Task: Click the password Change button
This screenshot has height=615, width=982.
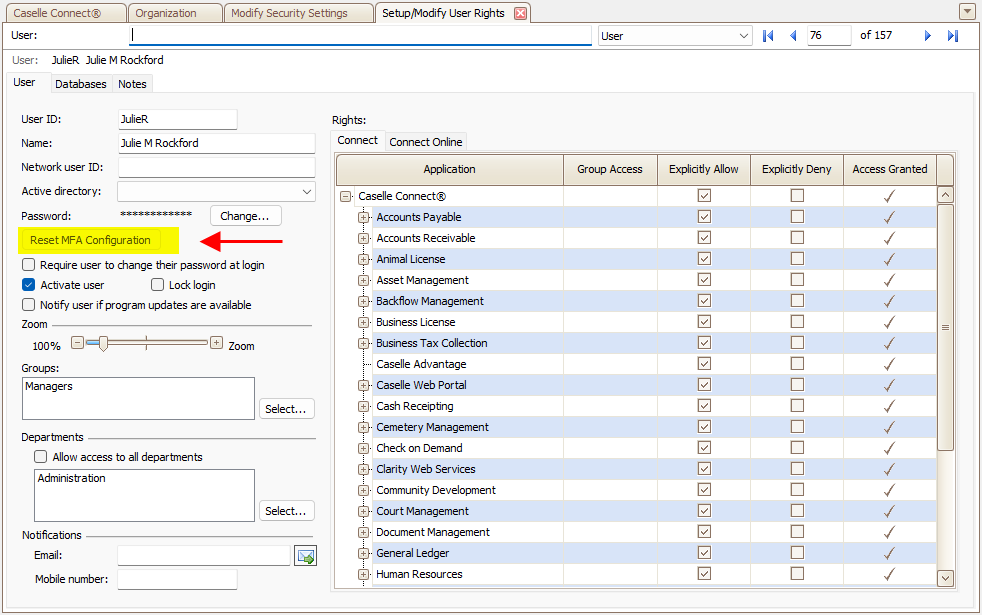Action: pos(245,216)
